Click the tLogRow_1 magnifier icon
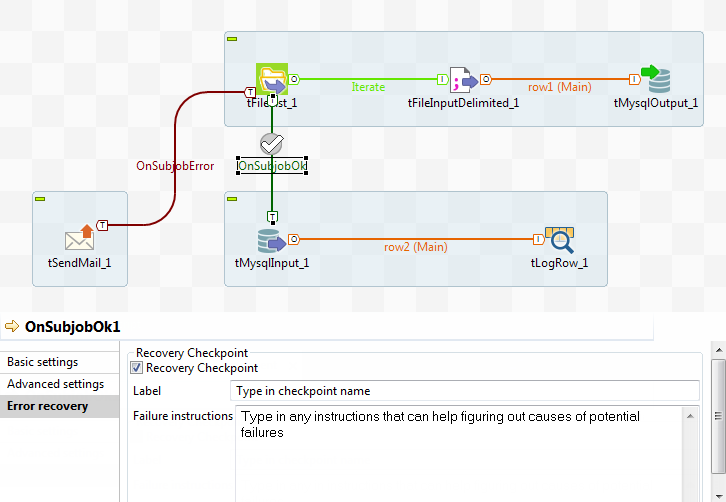The height and width of the screenshot is (502, 726). pos(559,239)
